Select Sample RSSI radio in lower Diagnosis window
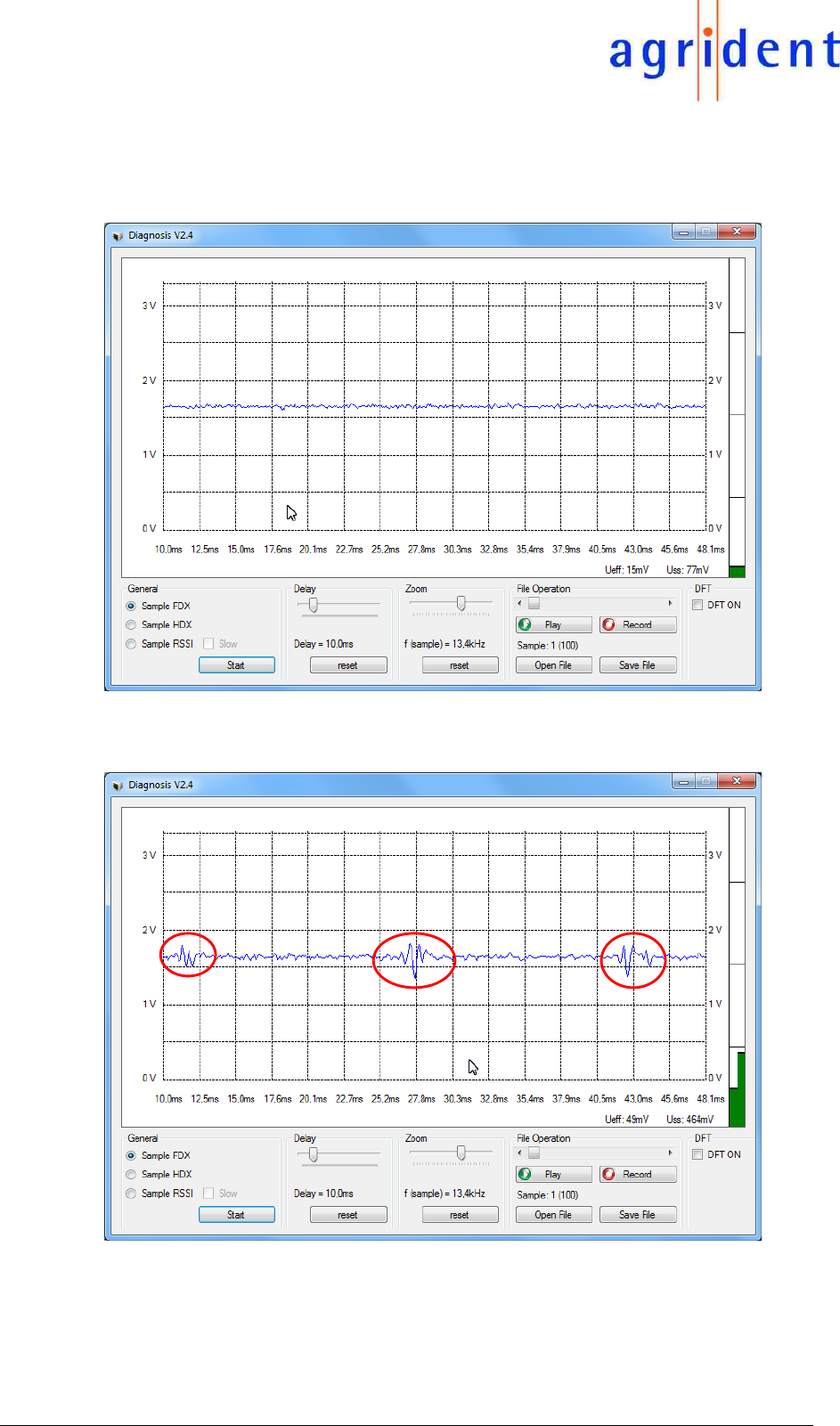The image size is (840, 1426). tap(131, 1194)
